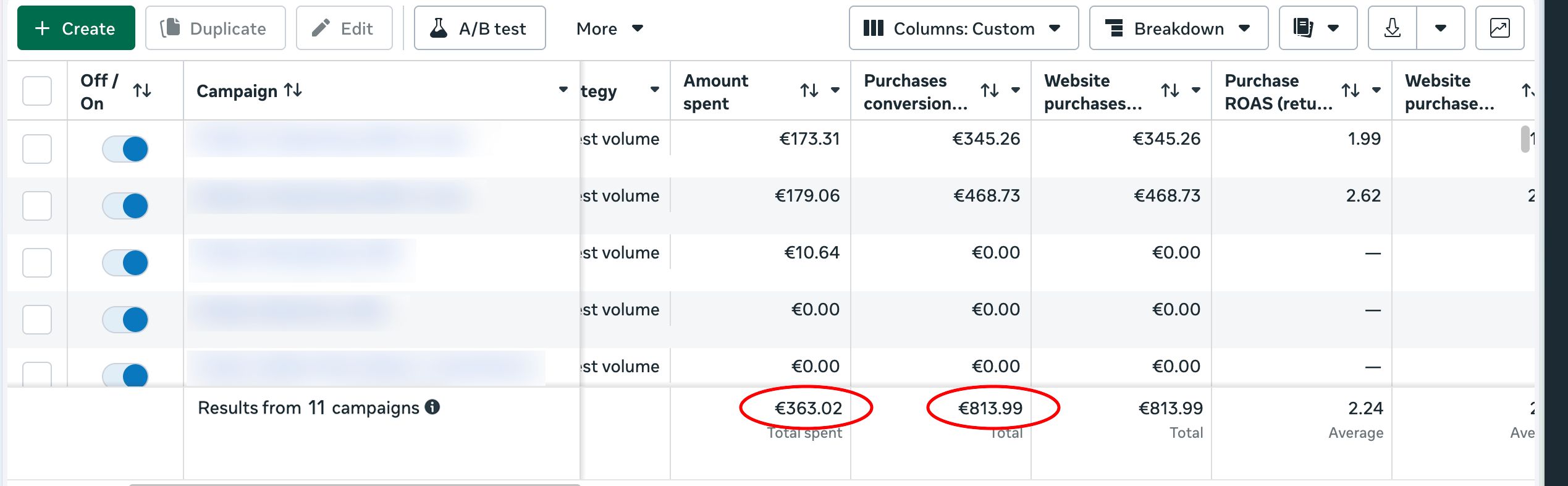The image size is (1568, 486).
Task: Check the select-all header checkbox
Action: pyautogui.click(x=37, y=91)
